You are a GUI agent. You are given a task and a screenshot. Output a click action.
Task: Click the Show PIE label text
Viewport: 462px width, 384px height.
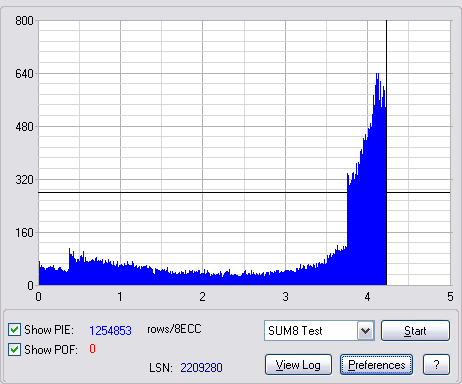(x=49, y=330)
